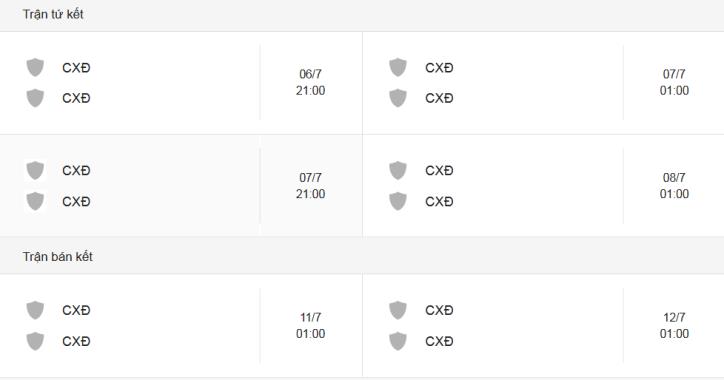
Task: Select the Trận tứ kết section header
Action: 53,14
